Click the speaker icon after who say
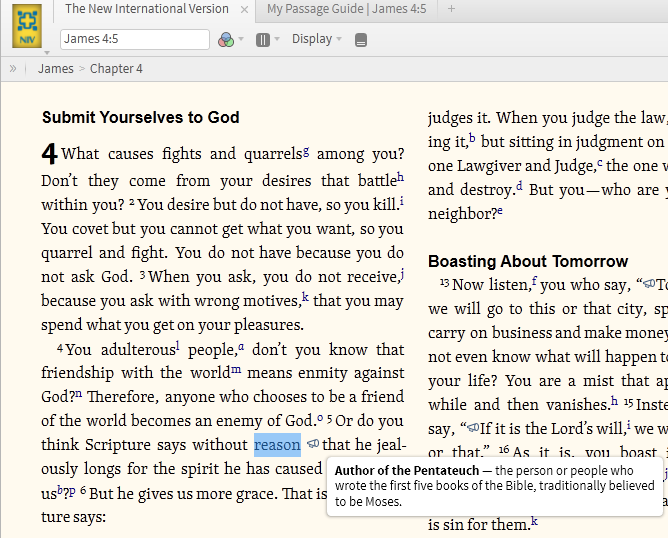The height and width of the screenshot is (538, 668). pyautogui.click(x=649, y=283)
